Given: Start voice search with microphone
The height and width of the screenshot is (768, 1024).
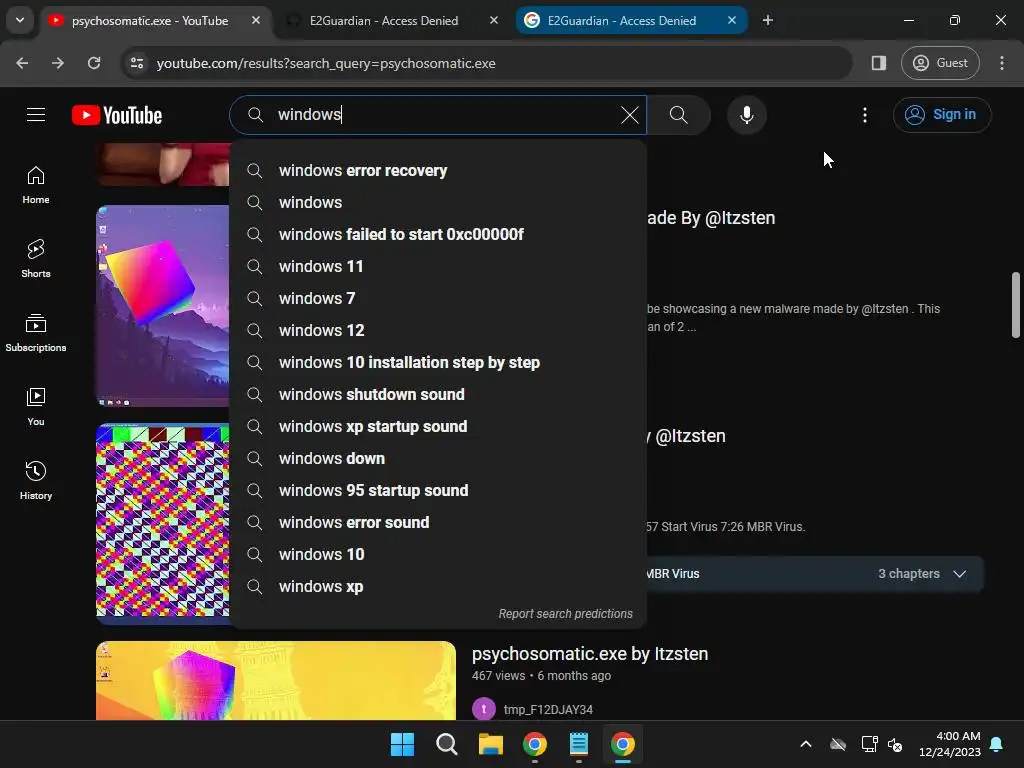Looking at the screenshot, I should point(746,115).
